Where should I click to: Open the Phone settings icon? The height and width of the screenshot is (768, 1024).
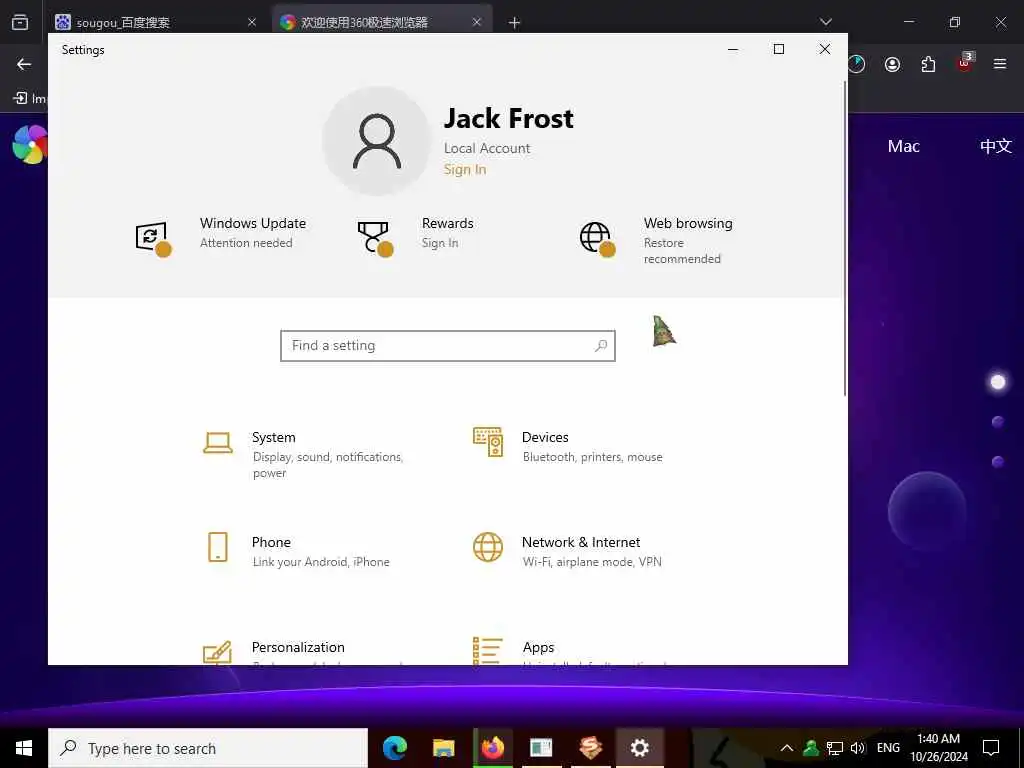[x=217, y=547]
